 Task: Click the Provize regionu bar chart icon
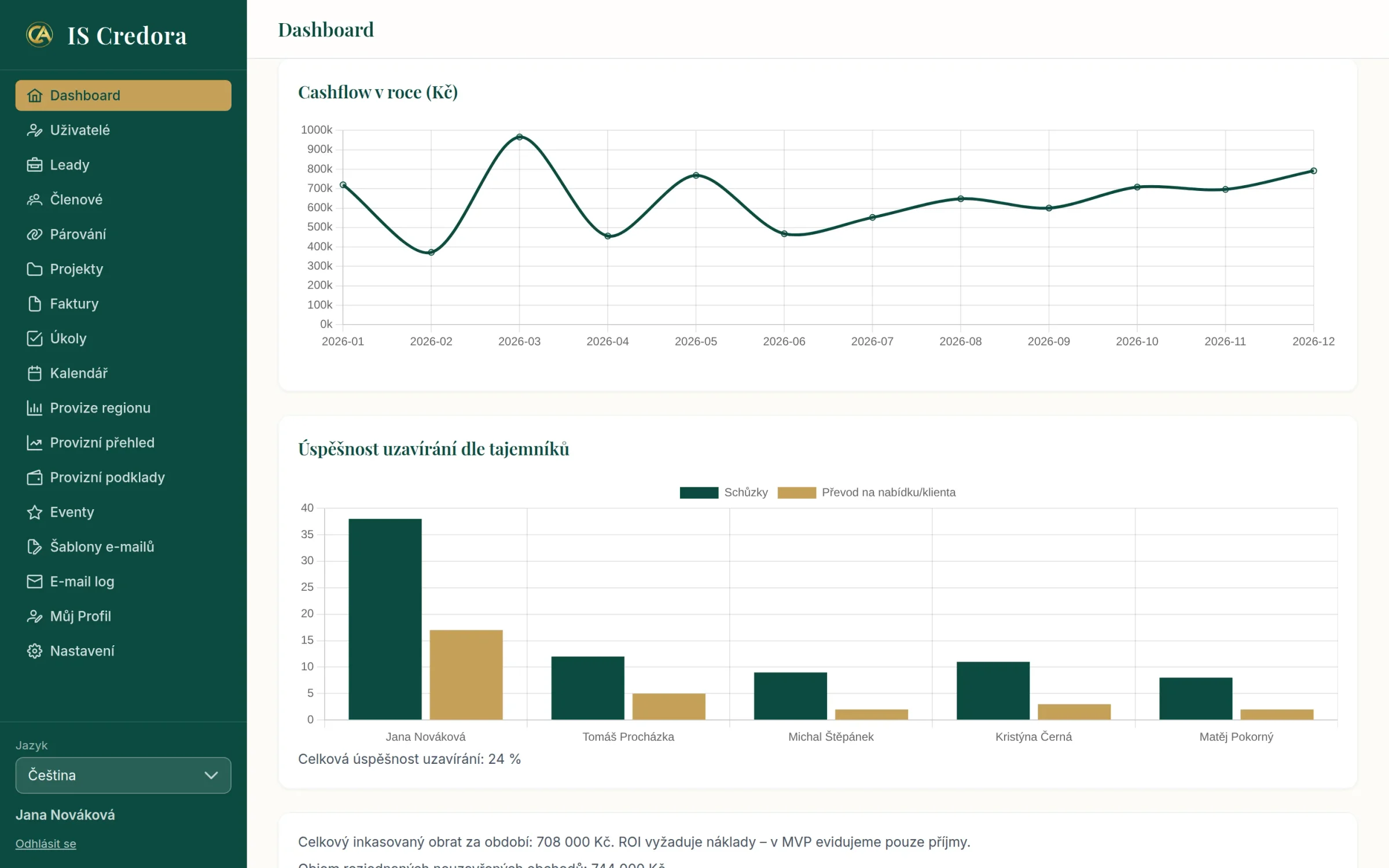coord(35,408)
